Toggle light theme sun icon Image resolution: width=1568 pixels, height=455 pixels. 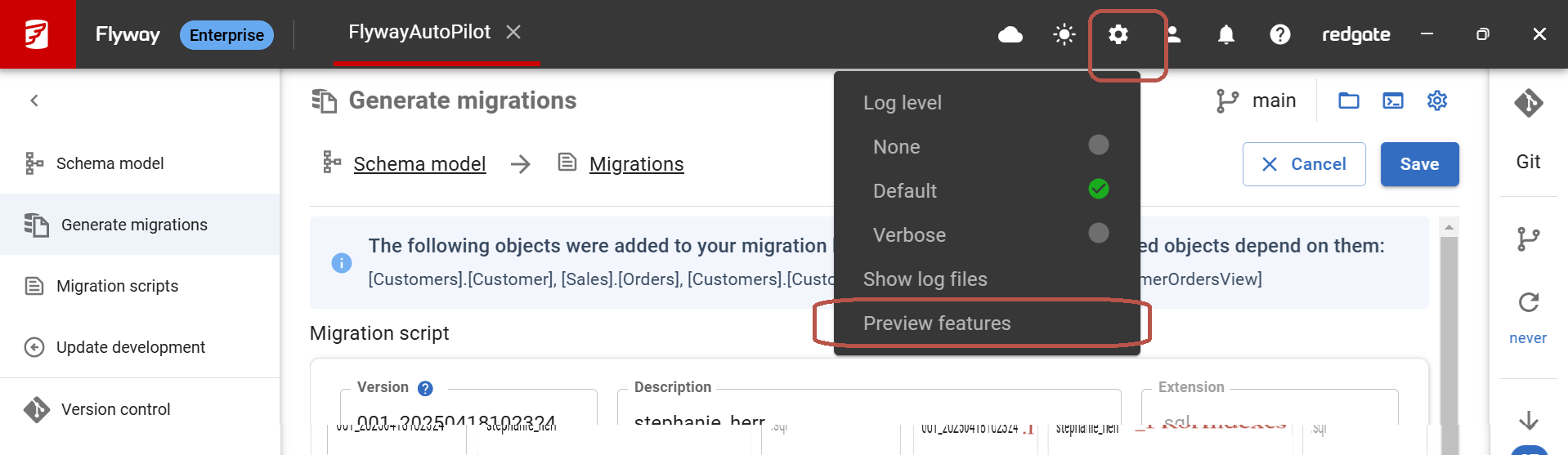[x=1064, y=34]
